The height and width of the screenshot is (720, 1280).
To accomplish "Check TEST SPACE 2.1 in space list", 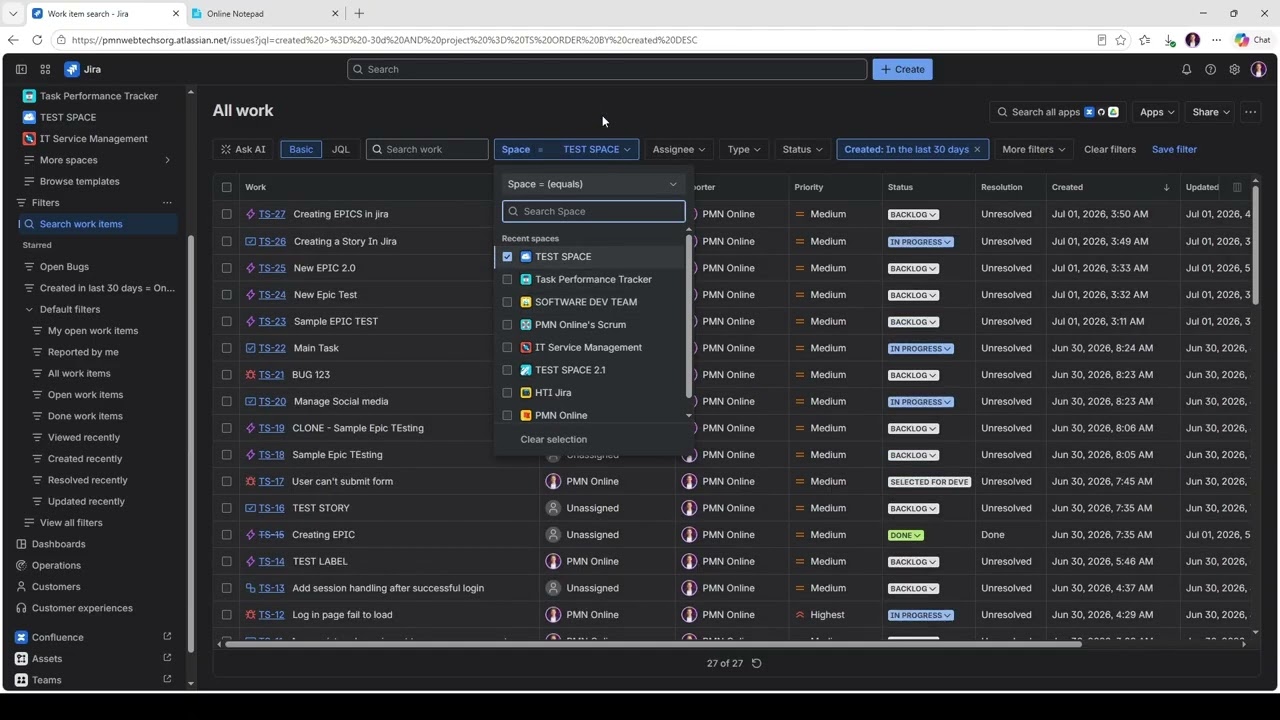I will 507,370.
